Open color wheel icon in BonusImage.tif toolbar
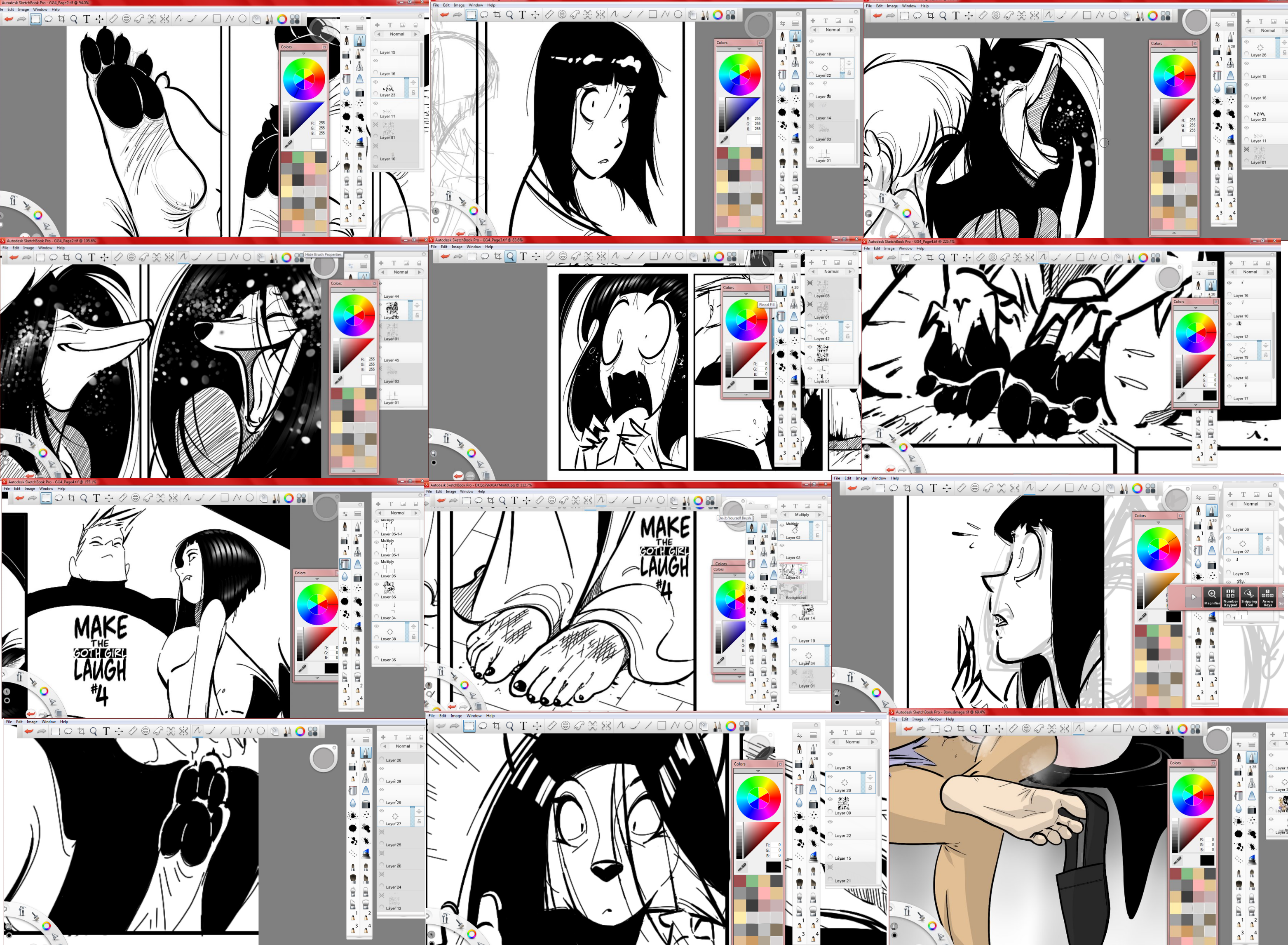 click(1182, 729)
